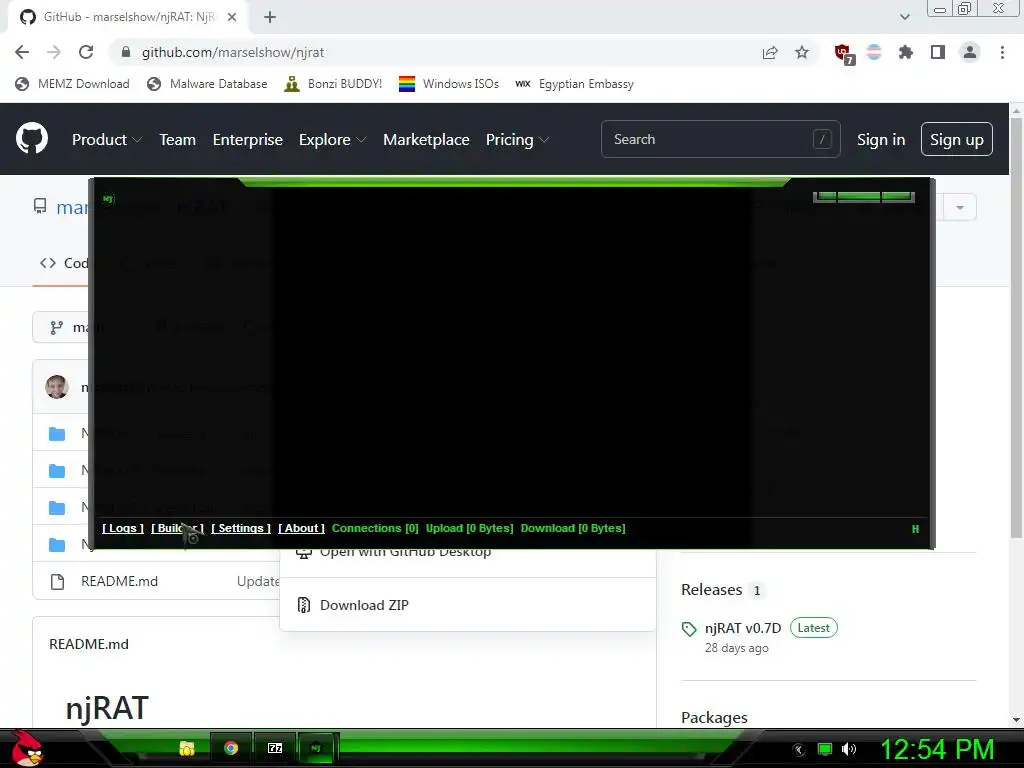Open the Team page
This screenshot has width=1024, height=768.
pos(178,140)
